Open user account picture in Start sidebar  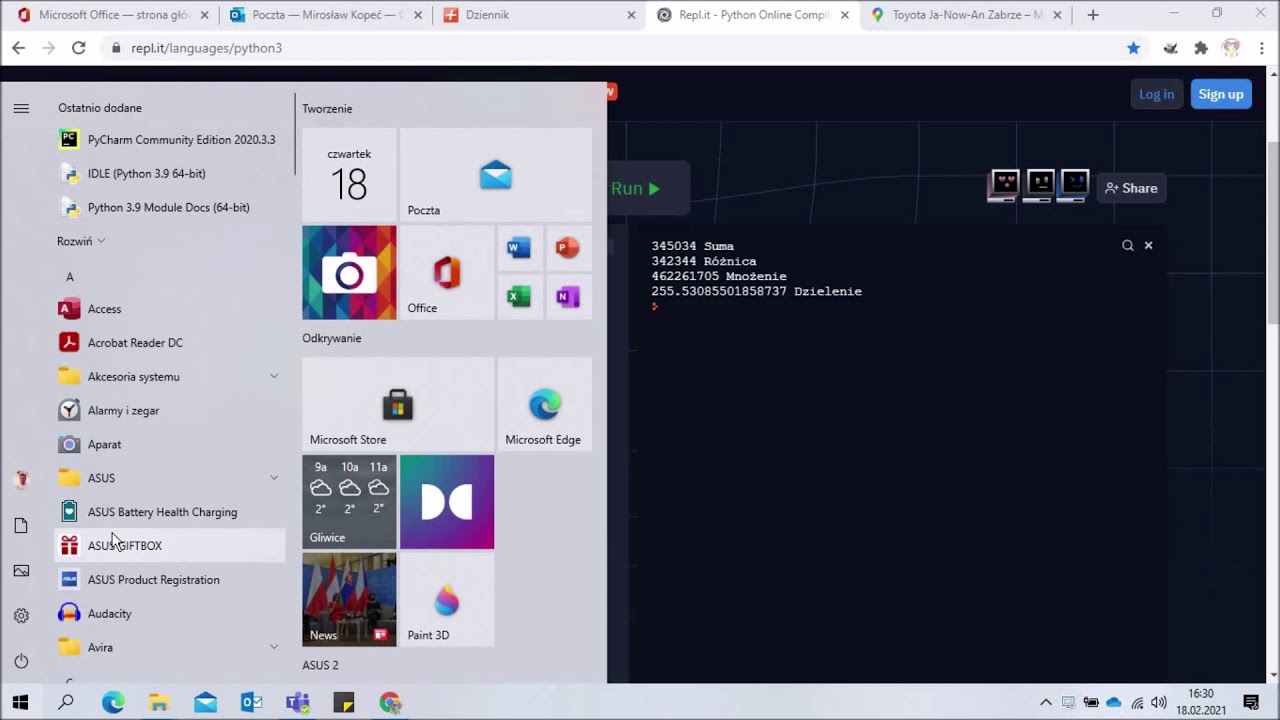[x=21, y=479]
